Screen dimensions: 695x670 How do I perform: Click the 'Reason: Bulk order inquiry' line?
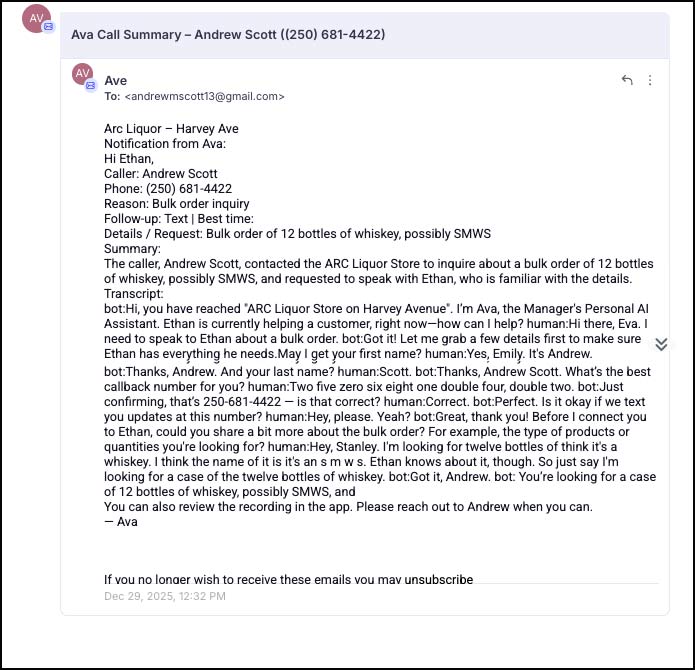[176, 204]
